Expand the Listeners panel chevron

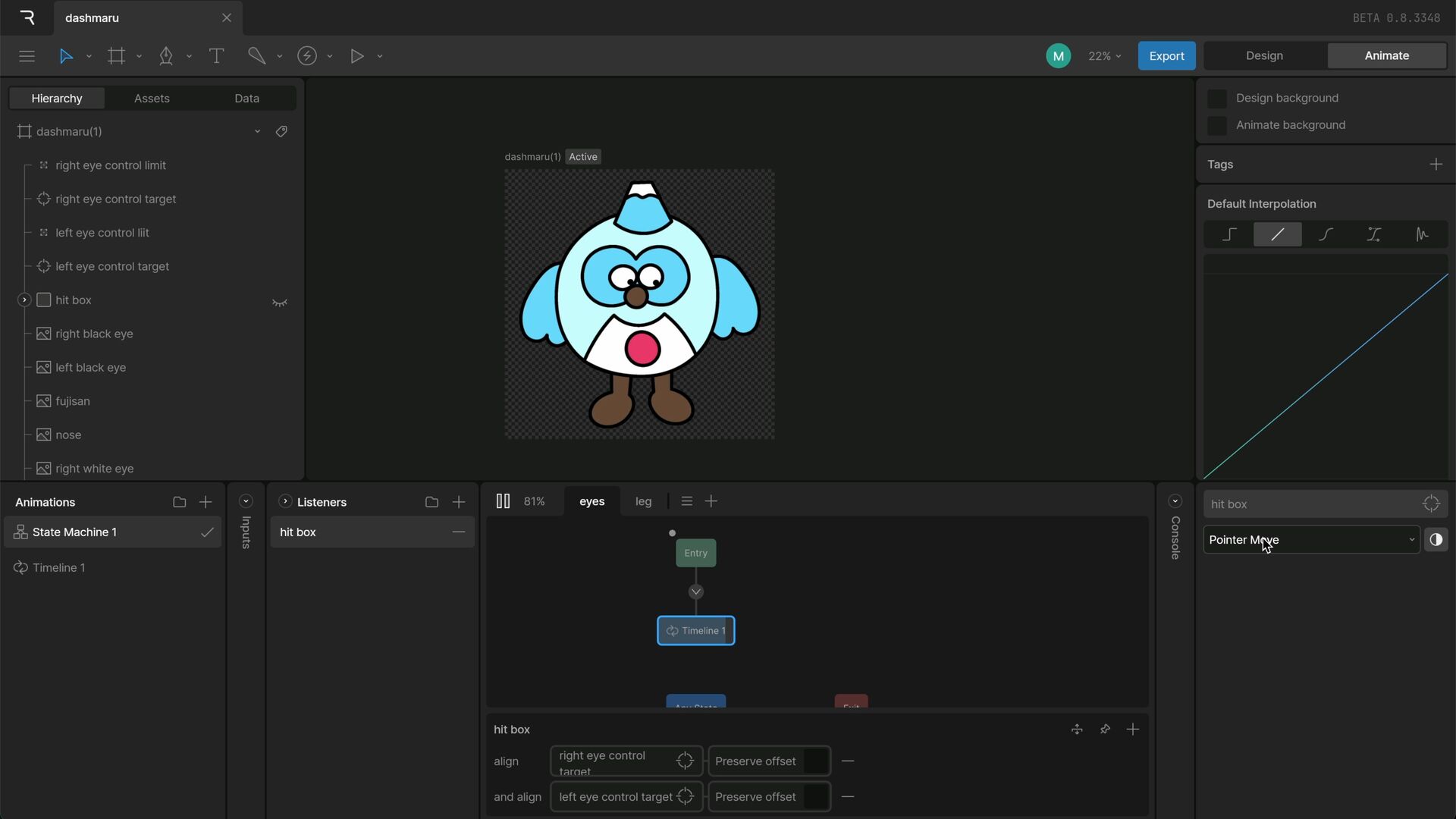pos(285,501)
